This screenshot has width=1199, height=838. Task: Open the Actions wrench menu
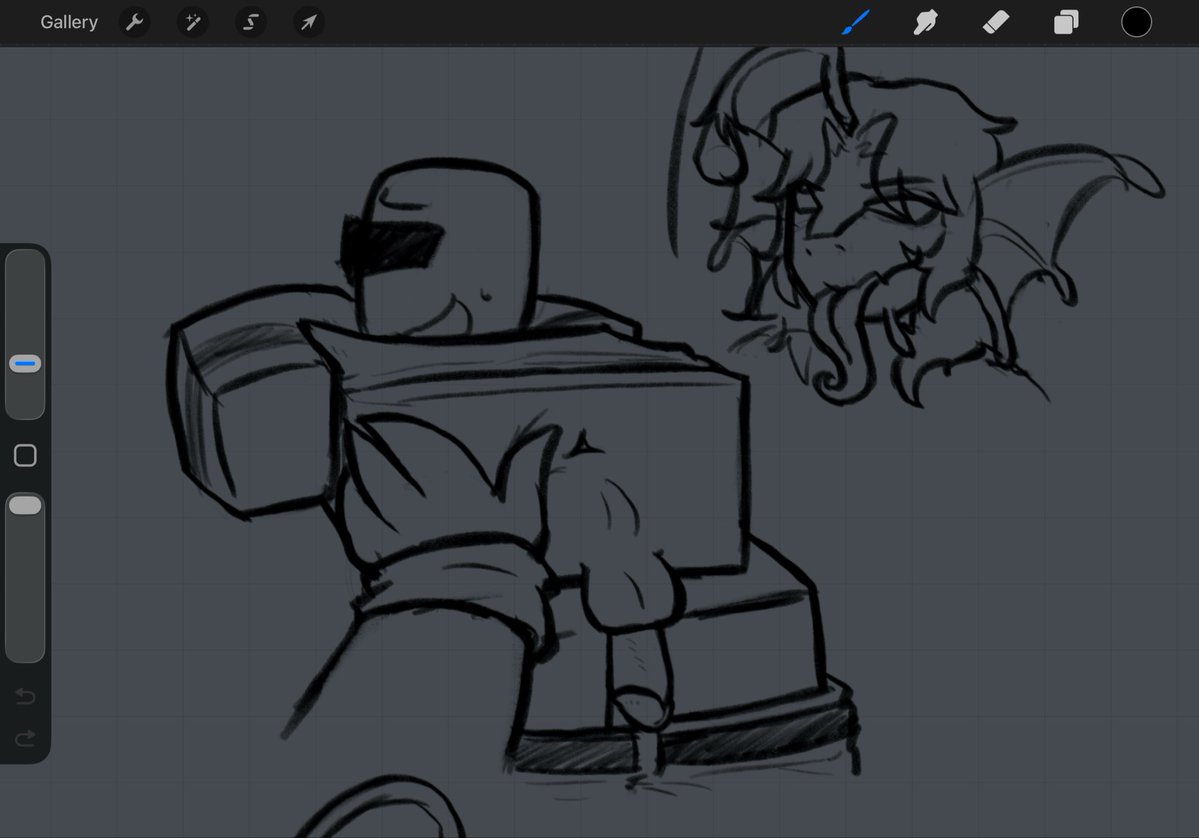tap(135, 22)
